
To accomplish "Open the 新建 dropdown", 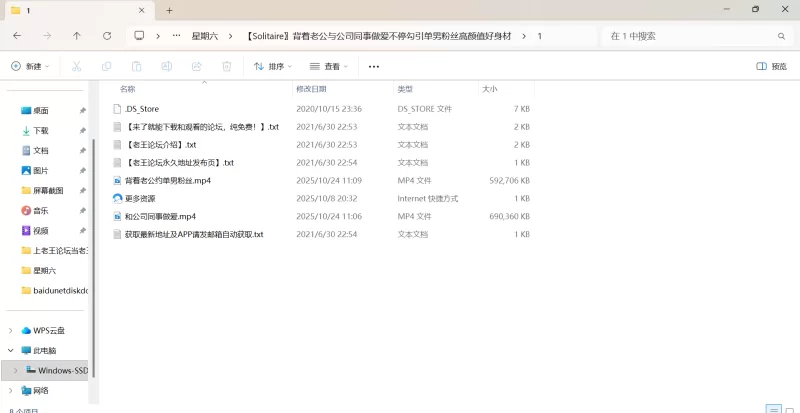I will coord(30,66).
